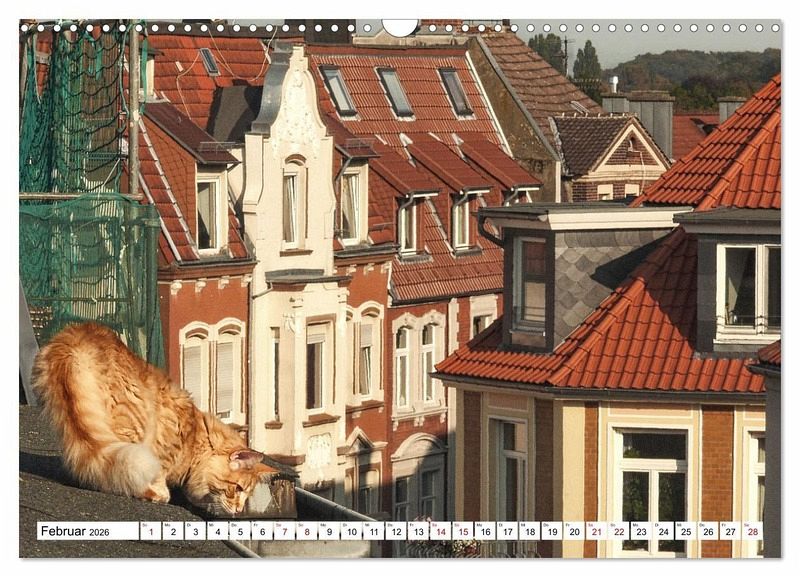Select day 11 in the calendar strip
This screenshot has width=800, height=577.
click(x=373, y=531)
